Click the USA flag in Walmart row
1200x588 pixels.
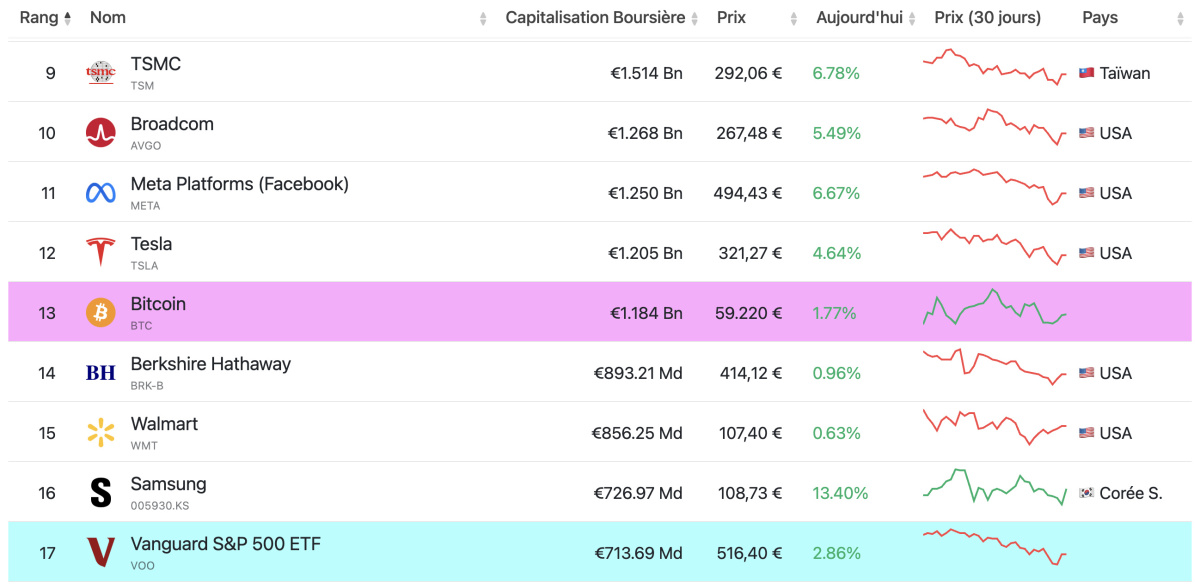(1087, 433)
